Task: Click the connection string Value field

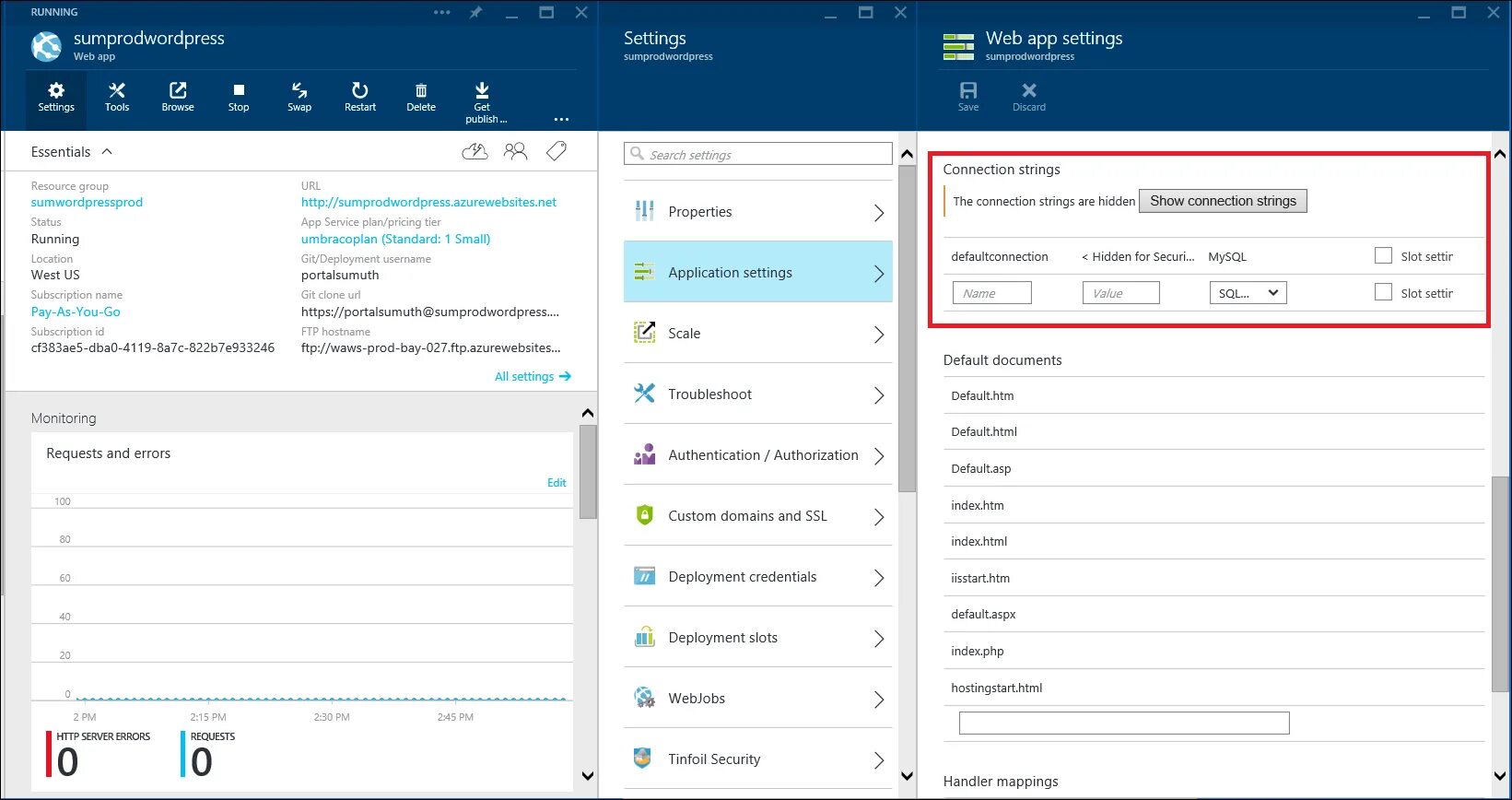Action: [1120, 293]
